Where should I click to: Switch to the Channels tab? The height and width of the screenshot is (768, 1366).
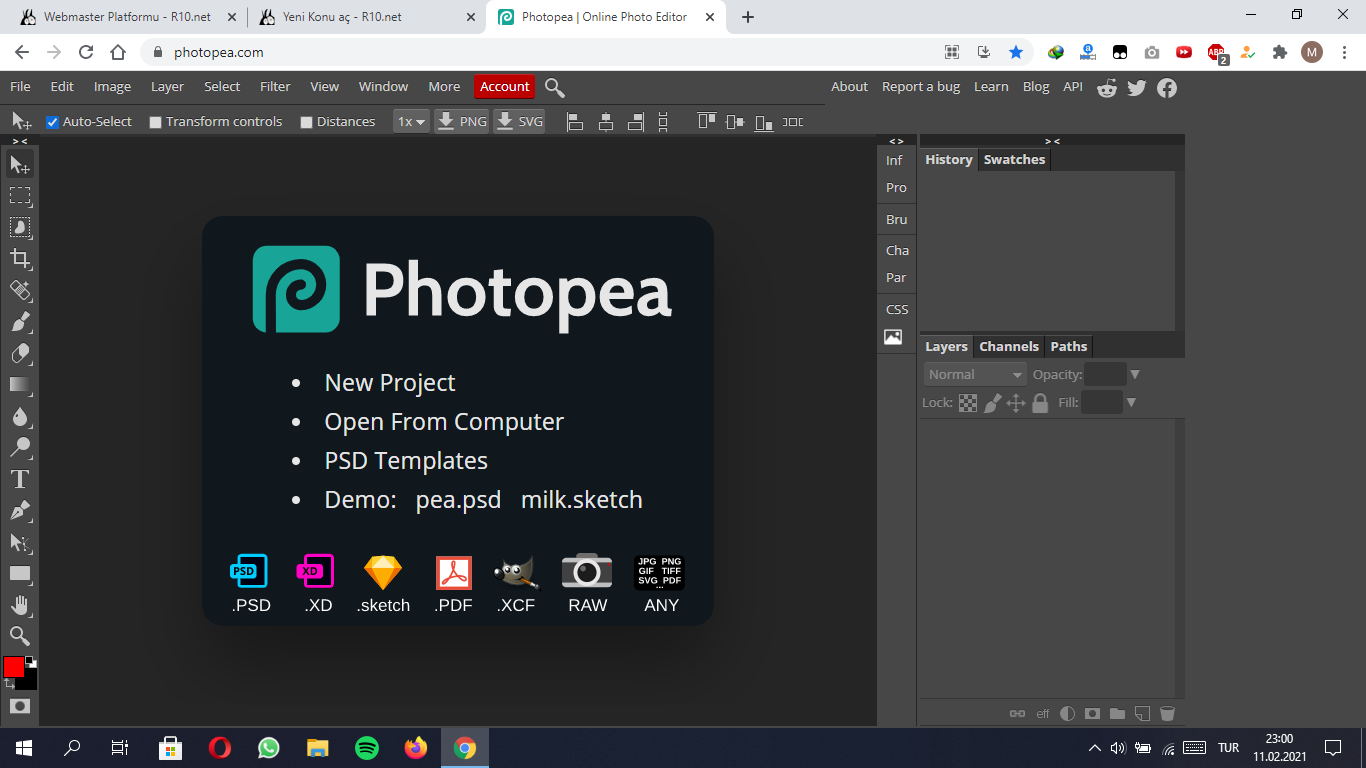(1009, 347)
